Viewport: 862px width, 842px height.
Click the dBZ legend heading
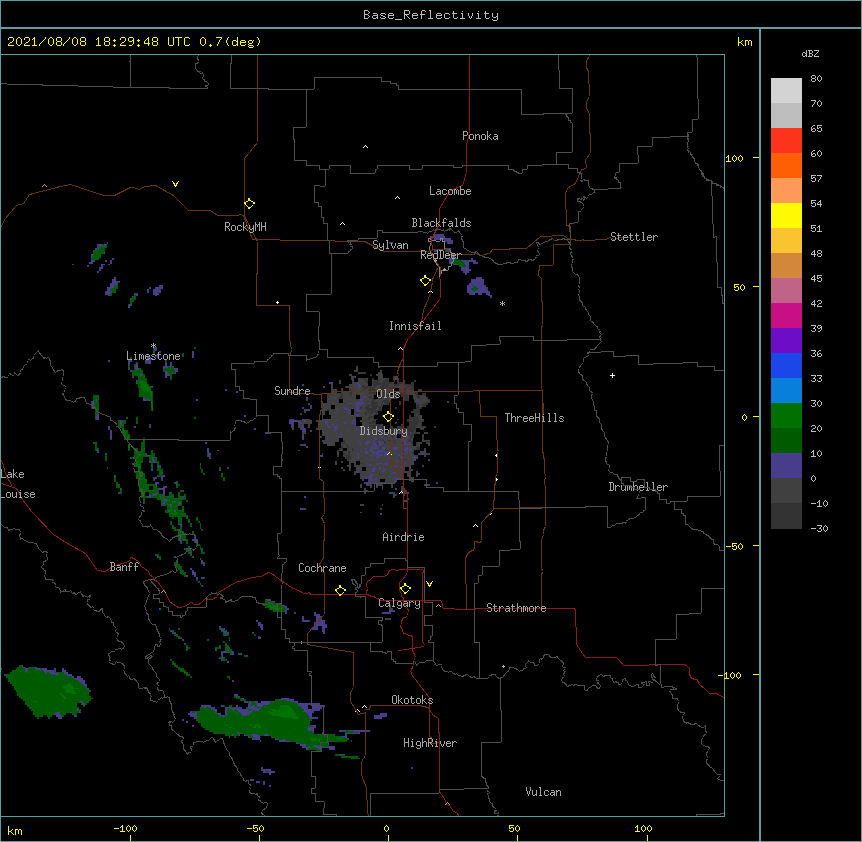(810, 54)
